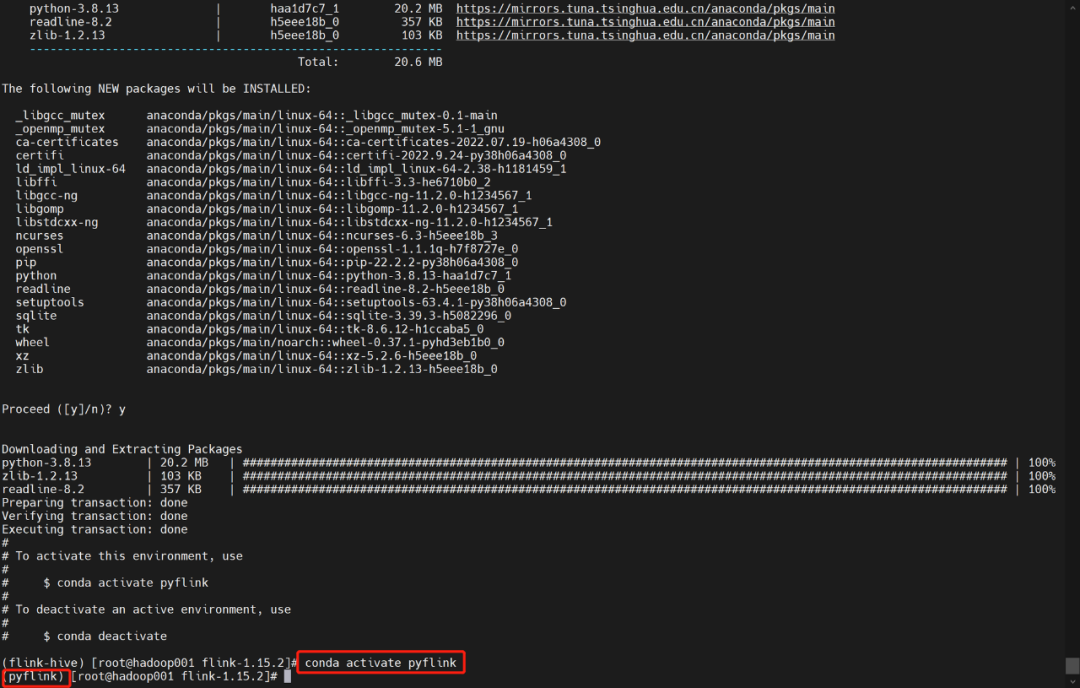This screenshot has width=1080, height=688.
Task: Click the '$ conda deactivate' hint line
Action: coord(105,636)
